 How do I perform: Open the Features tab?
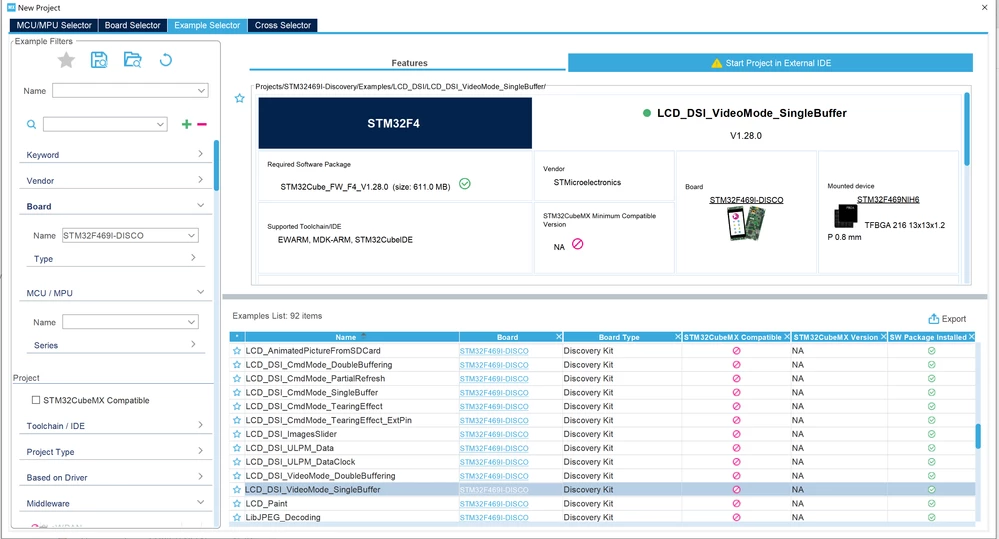coord(408,62)
